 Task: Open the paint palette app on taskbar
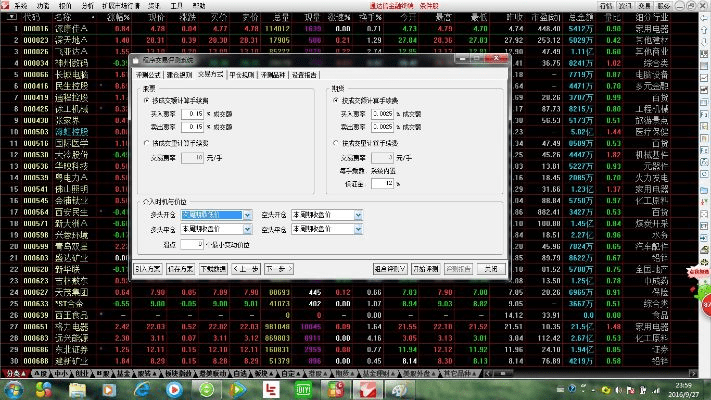(399, 390)
